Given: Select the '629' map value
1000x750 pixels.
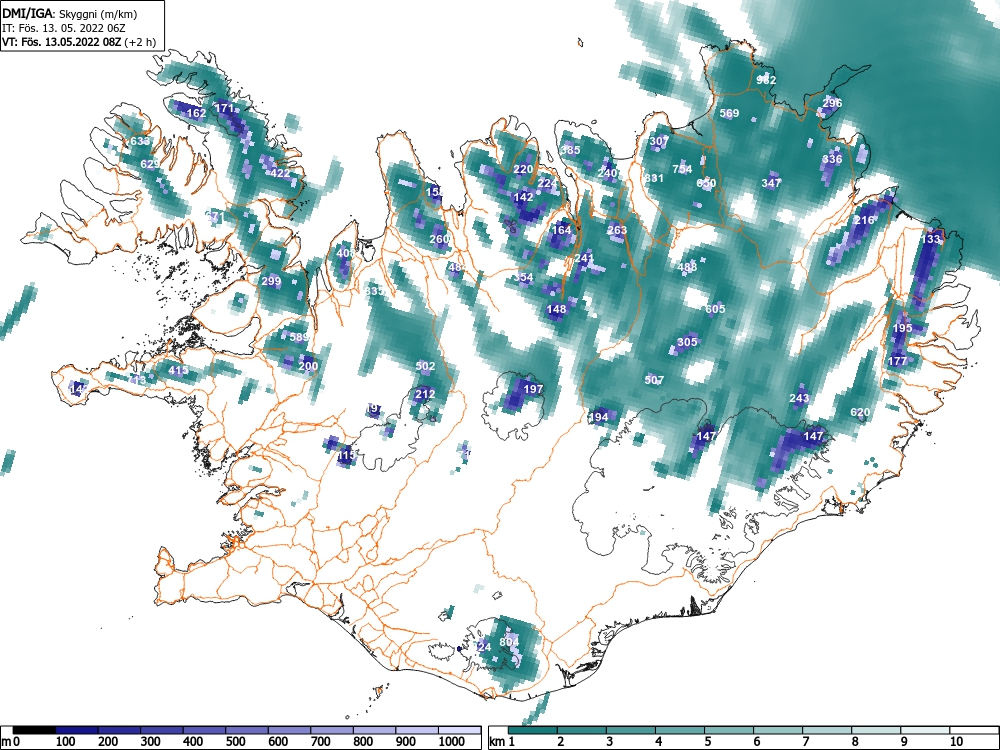Looking at the screenshot, I should pyautogui.click(x=150, y=164).
